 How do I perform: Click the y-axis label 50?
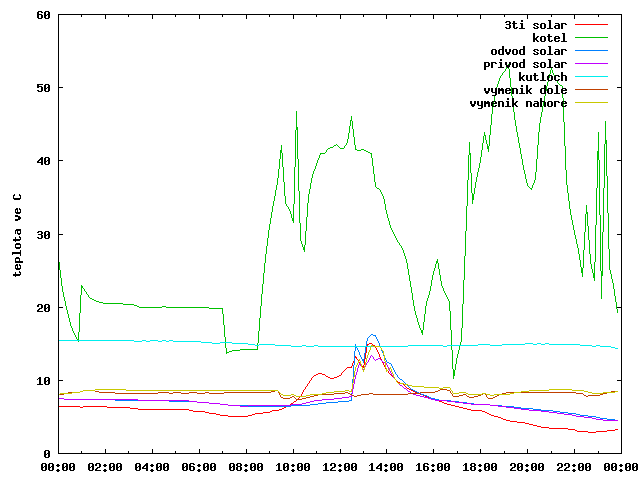pyautogui.click(x=43, y=88)
